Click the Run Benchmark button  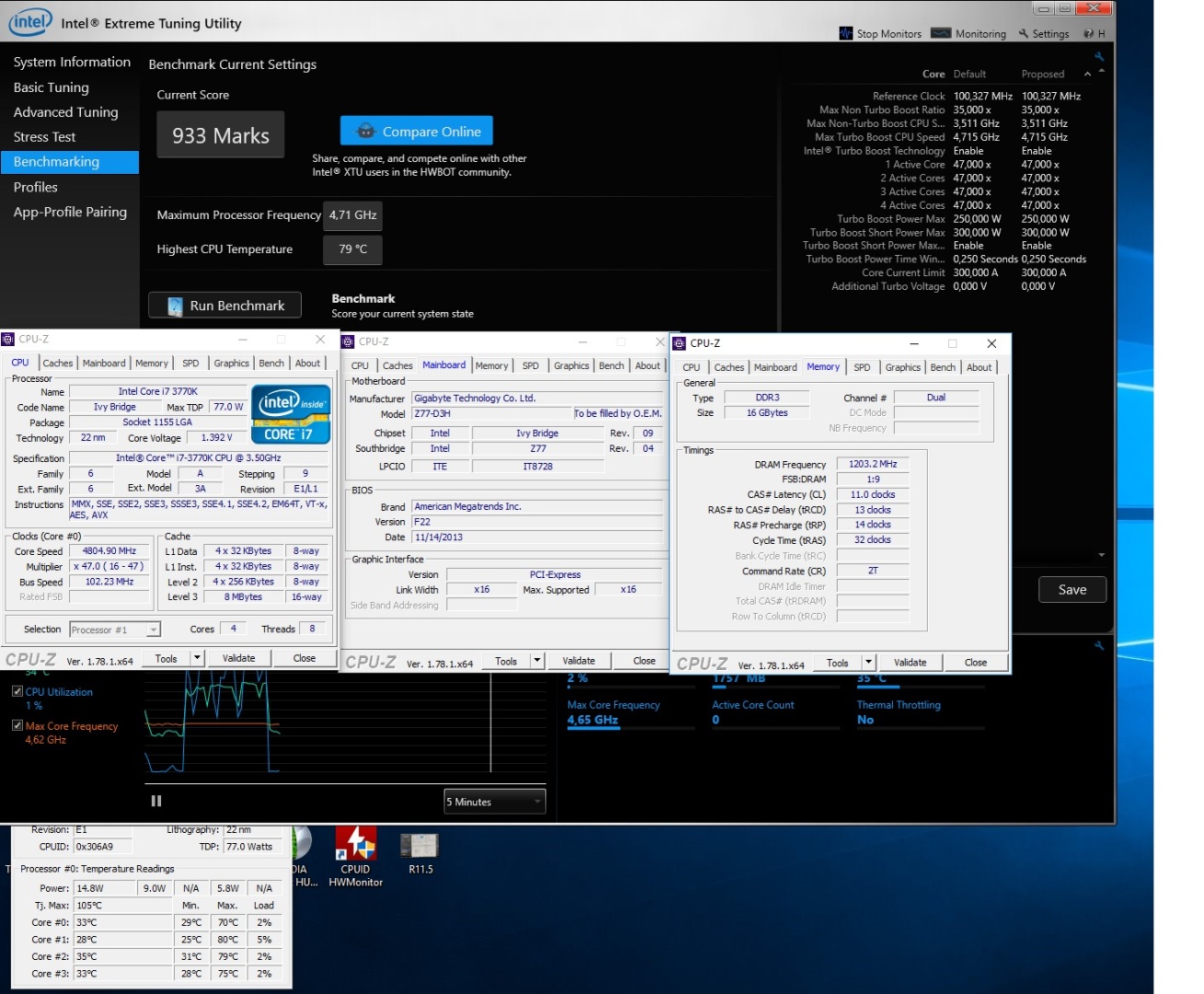pyautogui.click(x=226, y=306)
